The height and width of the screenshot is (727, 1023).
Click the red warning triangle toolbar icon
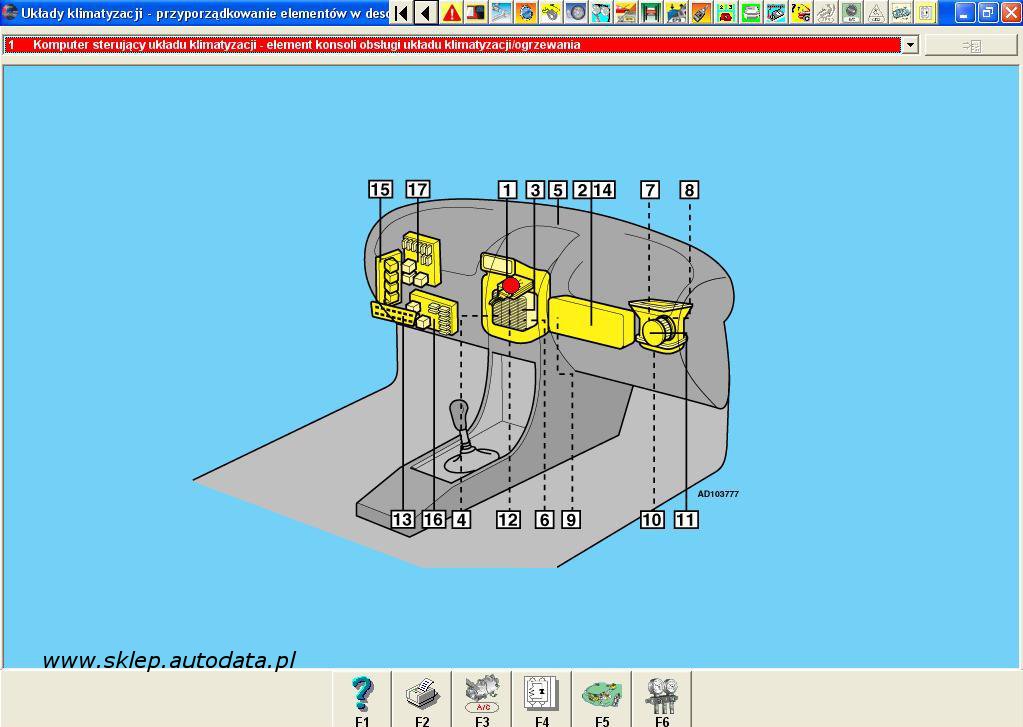click(x=452, y=13)
